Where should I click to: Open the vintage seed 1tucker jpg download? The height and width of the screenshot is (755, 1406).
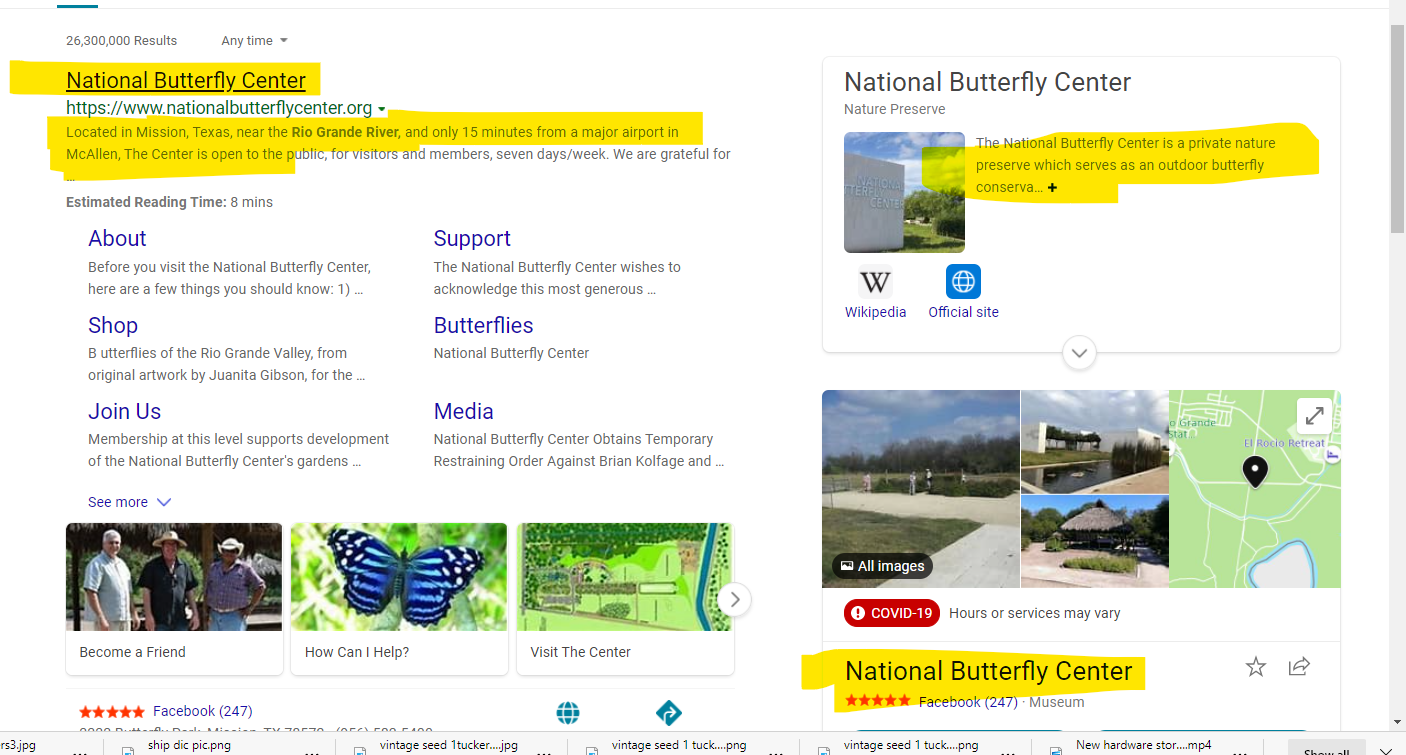(x=449, y=745)
